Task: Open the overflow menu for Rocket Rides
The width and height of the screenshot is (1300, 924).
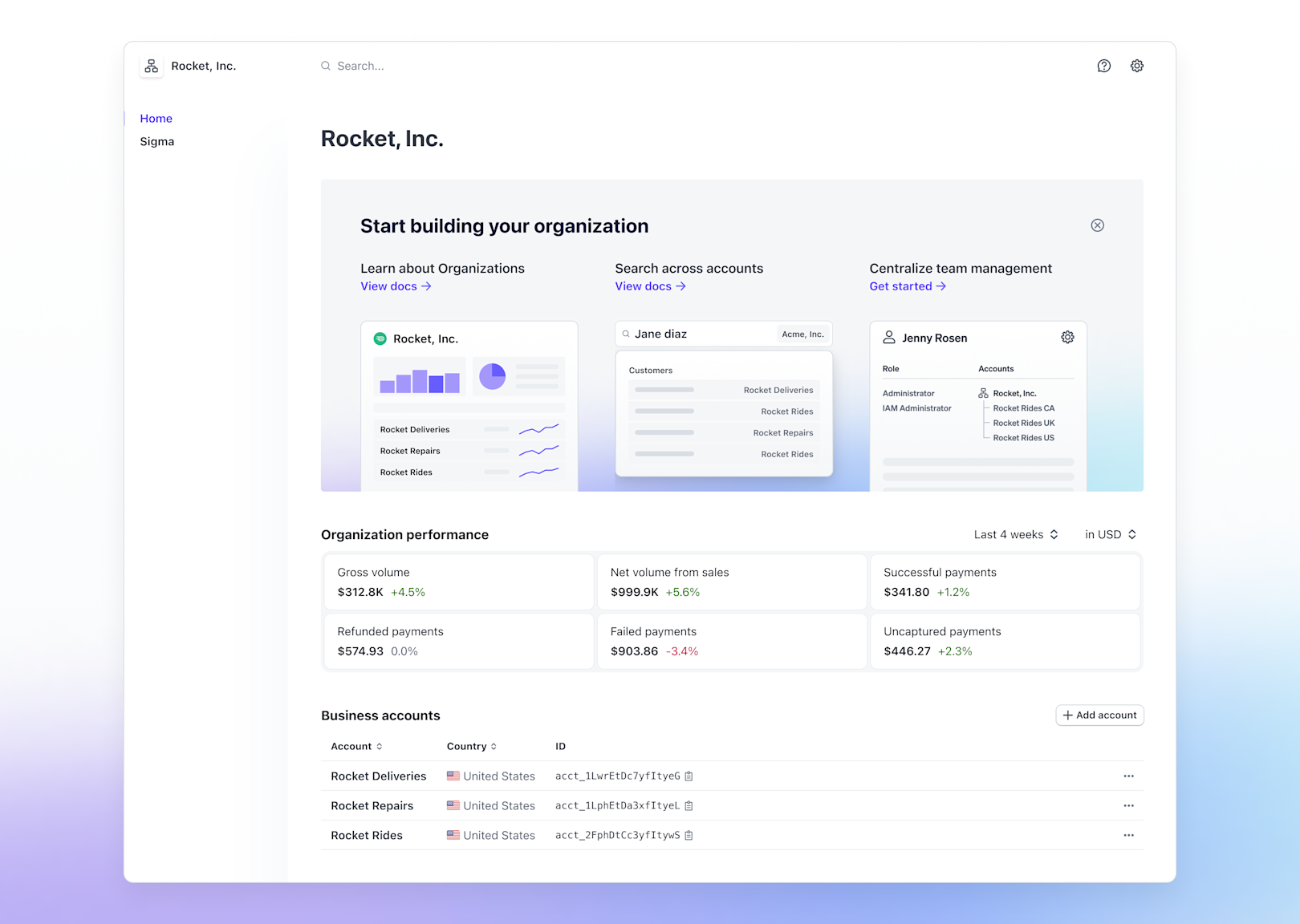Action: coord(1129,835)
